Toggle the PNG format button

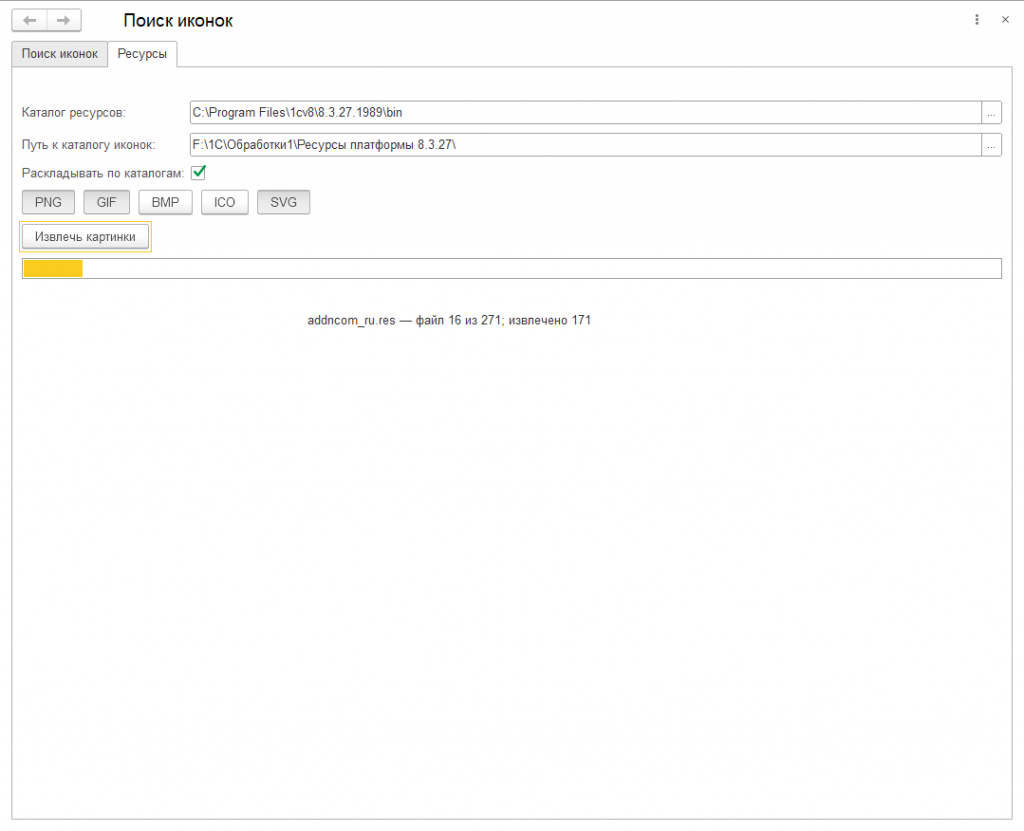click(48, 202)
